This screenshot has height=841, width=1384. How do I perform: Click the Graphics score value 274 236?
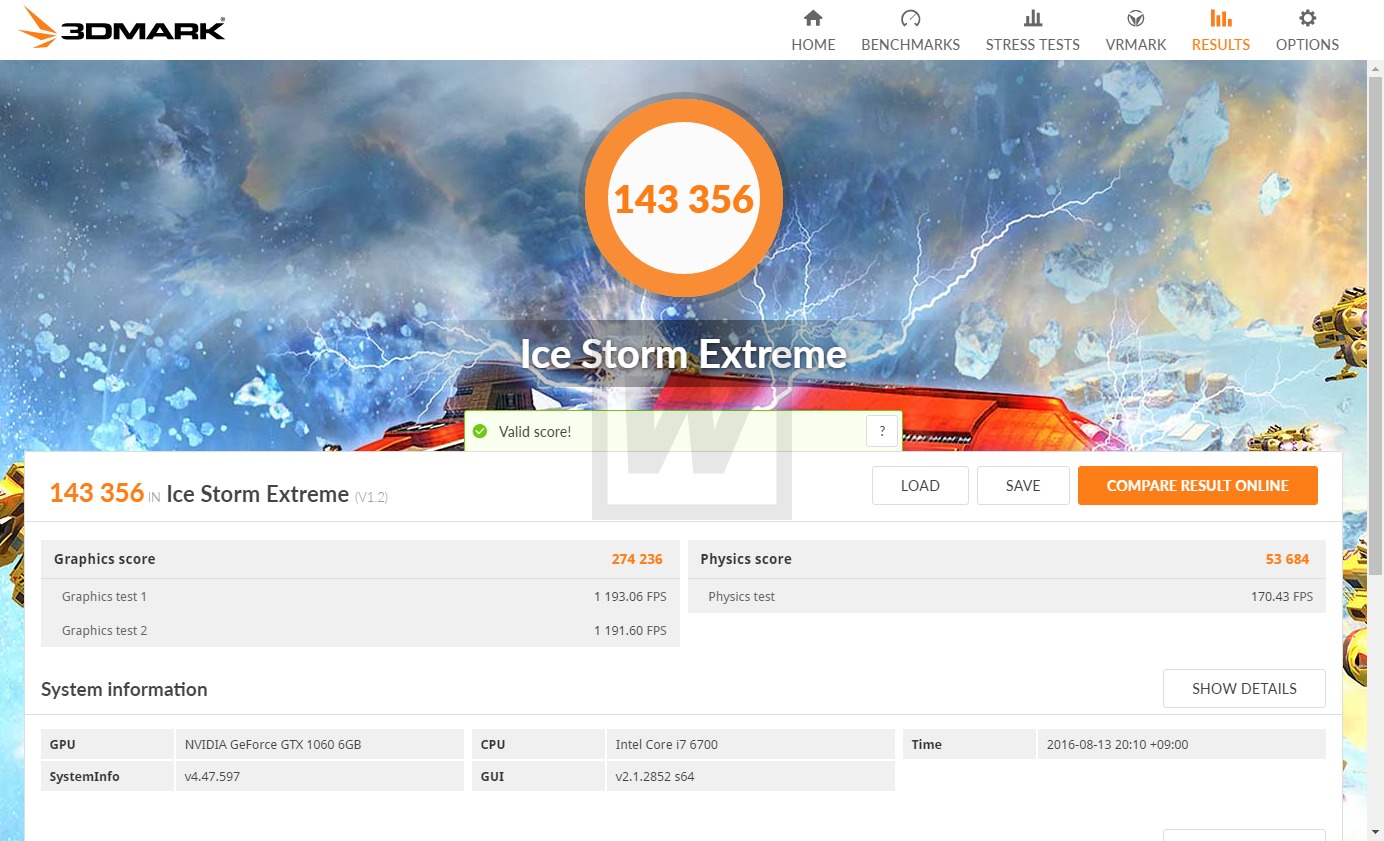637,559
